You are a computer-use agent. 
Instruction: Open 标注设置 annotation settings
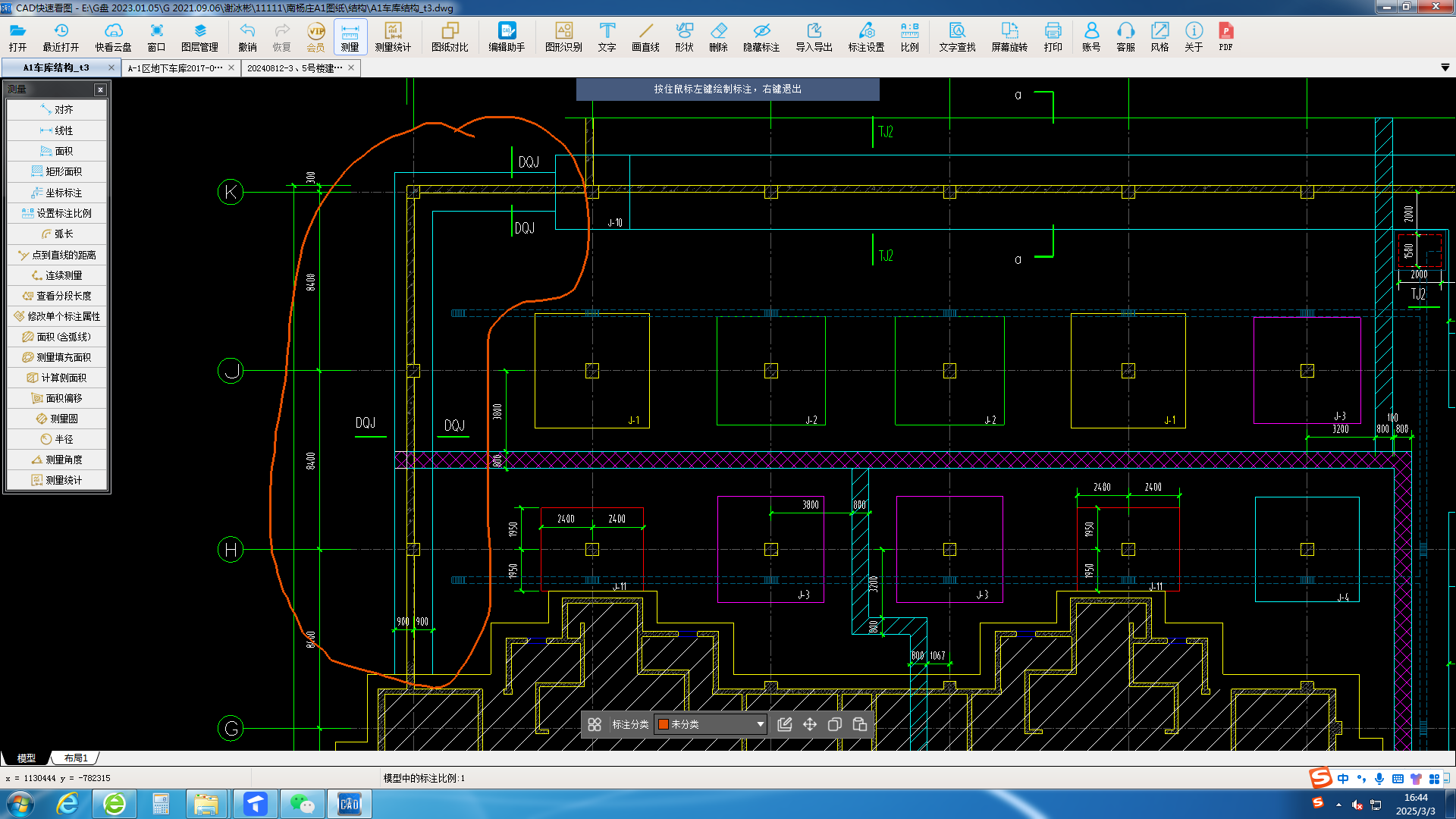[x=866, y=36]
